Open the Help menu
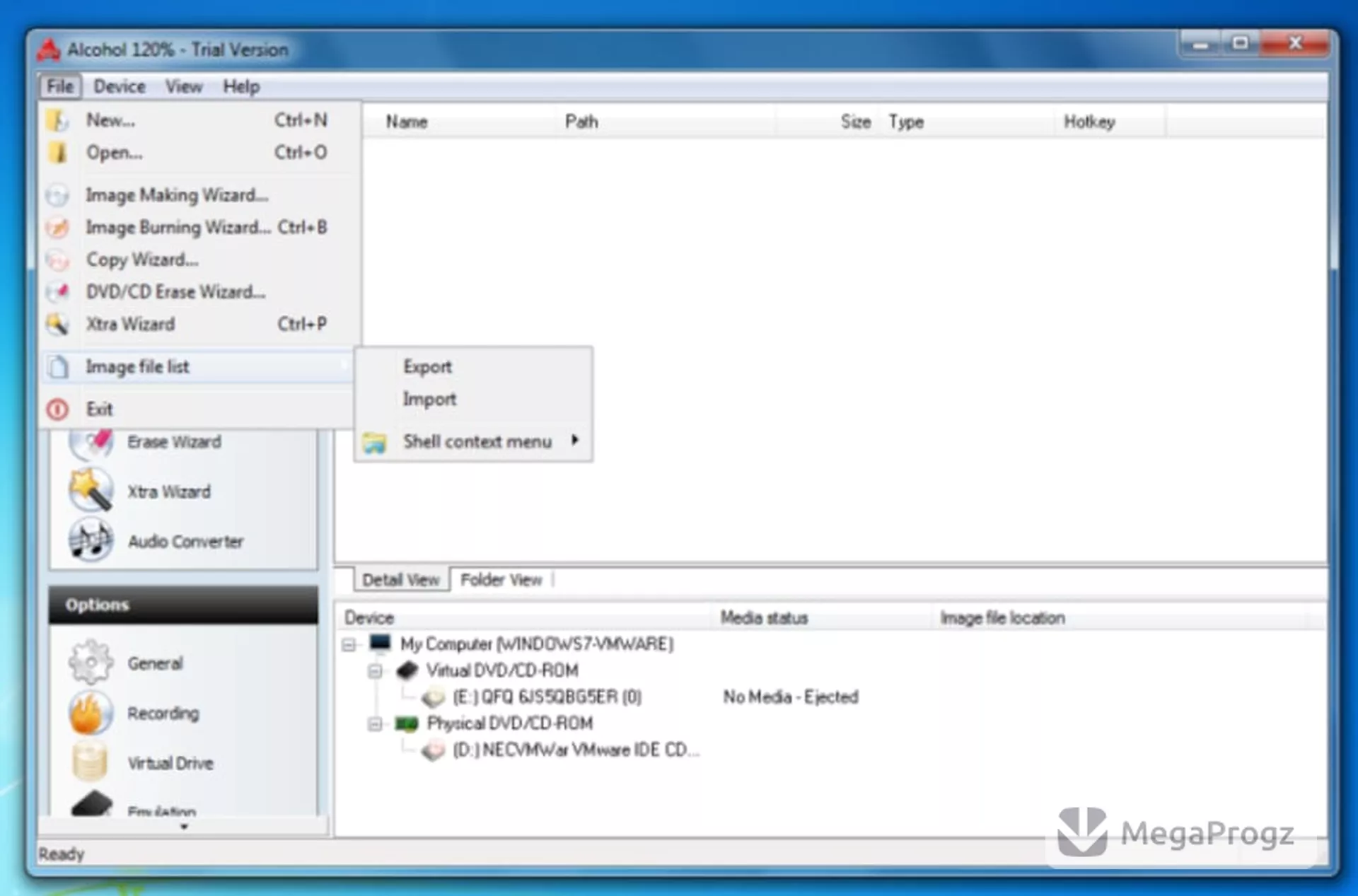 point(241,86)
